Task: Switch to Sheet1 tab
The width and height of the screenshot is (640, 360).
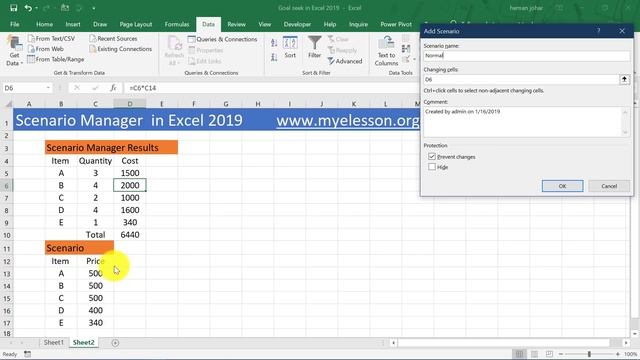Action: [x=53, y=342]
